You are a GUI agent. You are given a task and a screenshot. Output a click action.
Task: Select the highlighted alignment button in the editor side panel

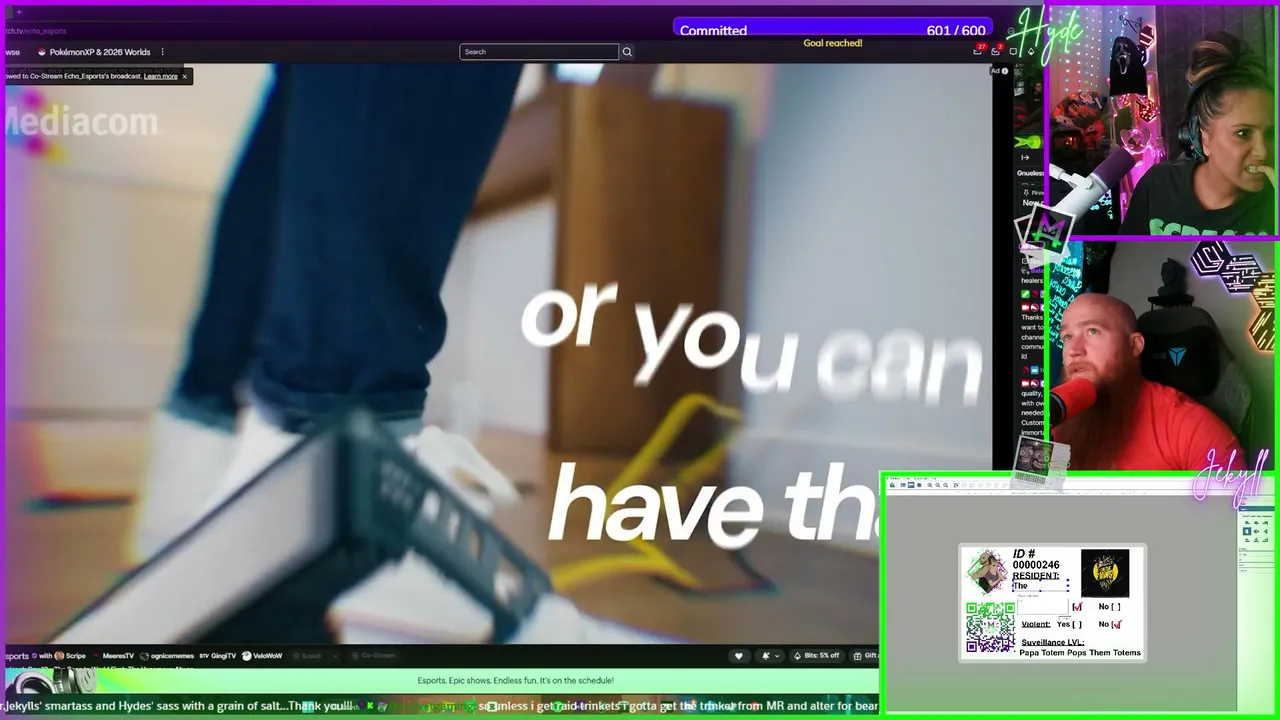1246,531
